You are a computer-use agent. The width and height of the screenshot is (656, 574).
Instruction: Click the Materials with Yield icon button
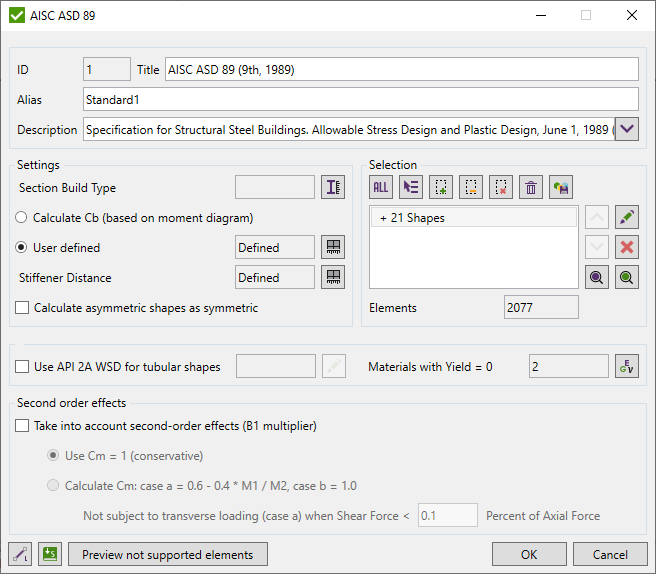click(x=627, y=367)
